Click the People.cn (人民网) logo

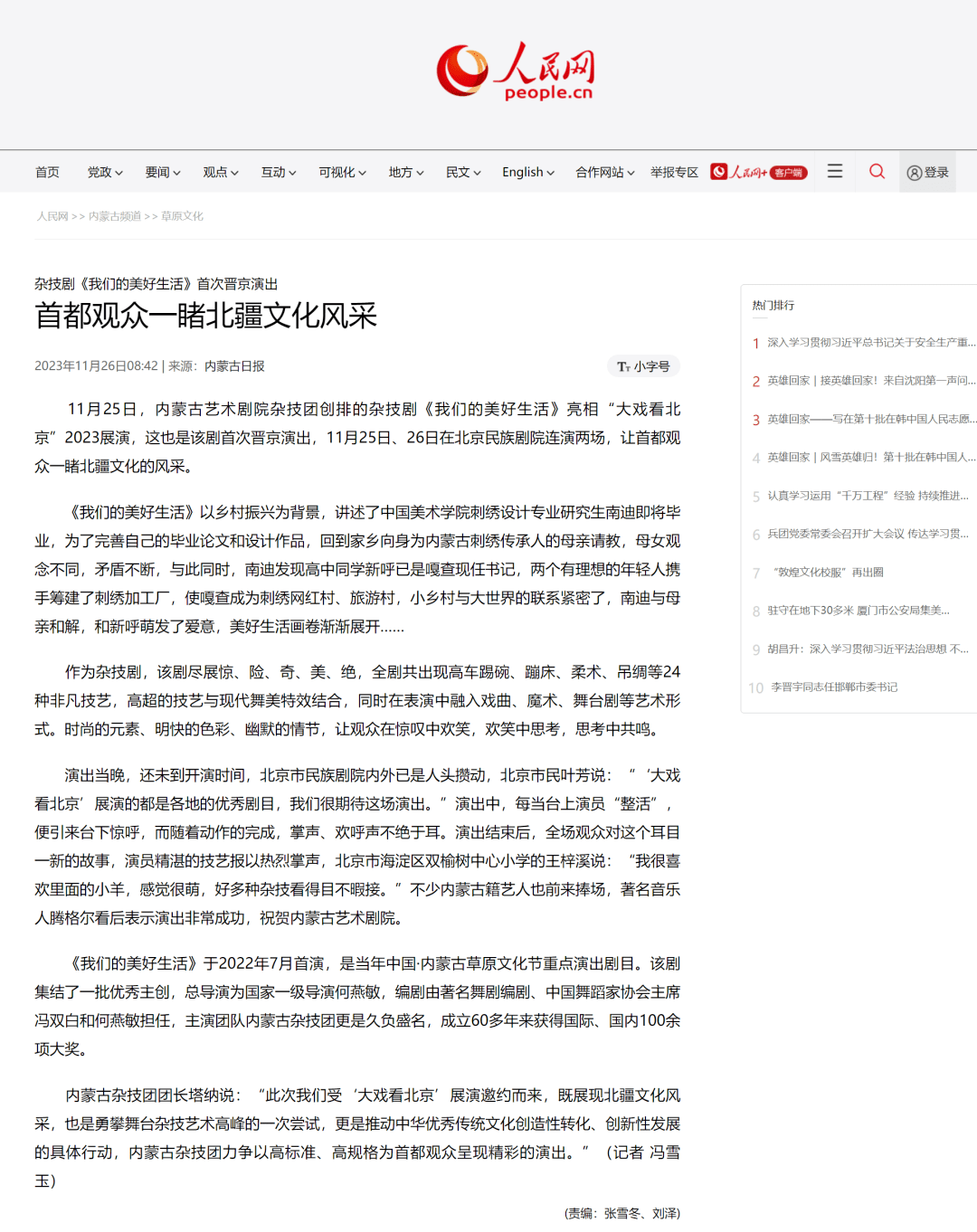(517, 72)
